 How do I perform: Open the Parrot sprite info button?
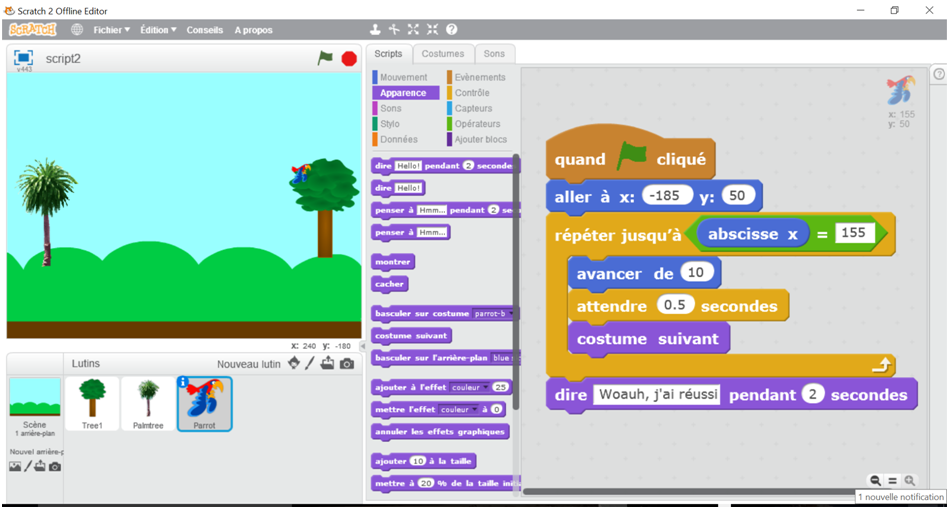(183, 382)
